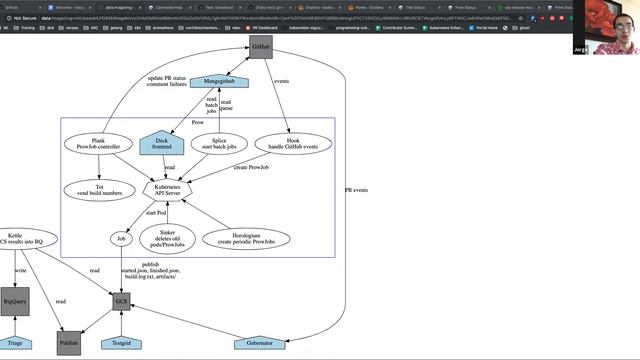Click the Triage node

15,343
